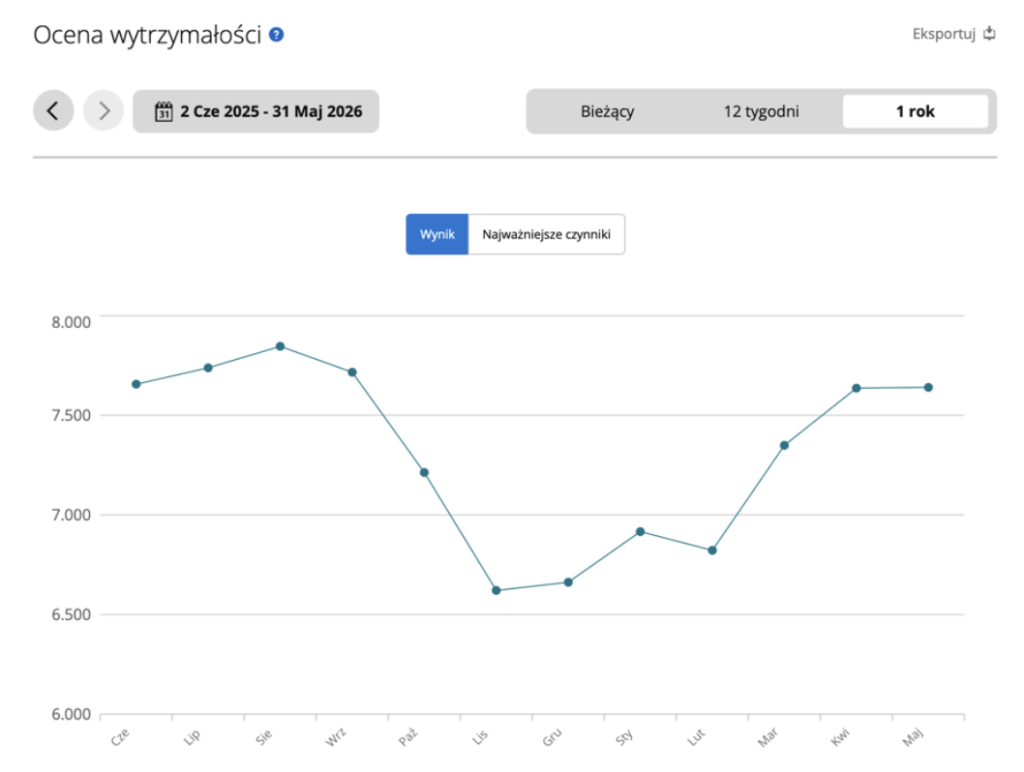The height and width of the screenshot is (772, 1024).
Task: Click the Lis lowest data point
Action: [496, 590]
